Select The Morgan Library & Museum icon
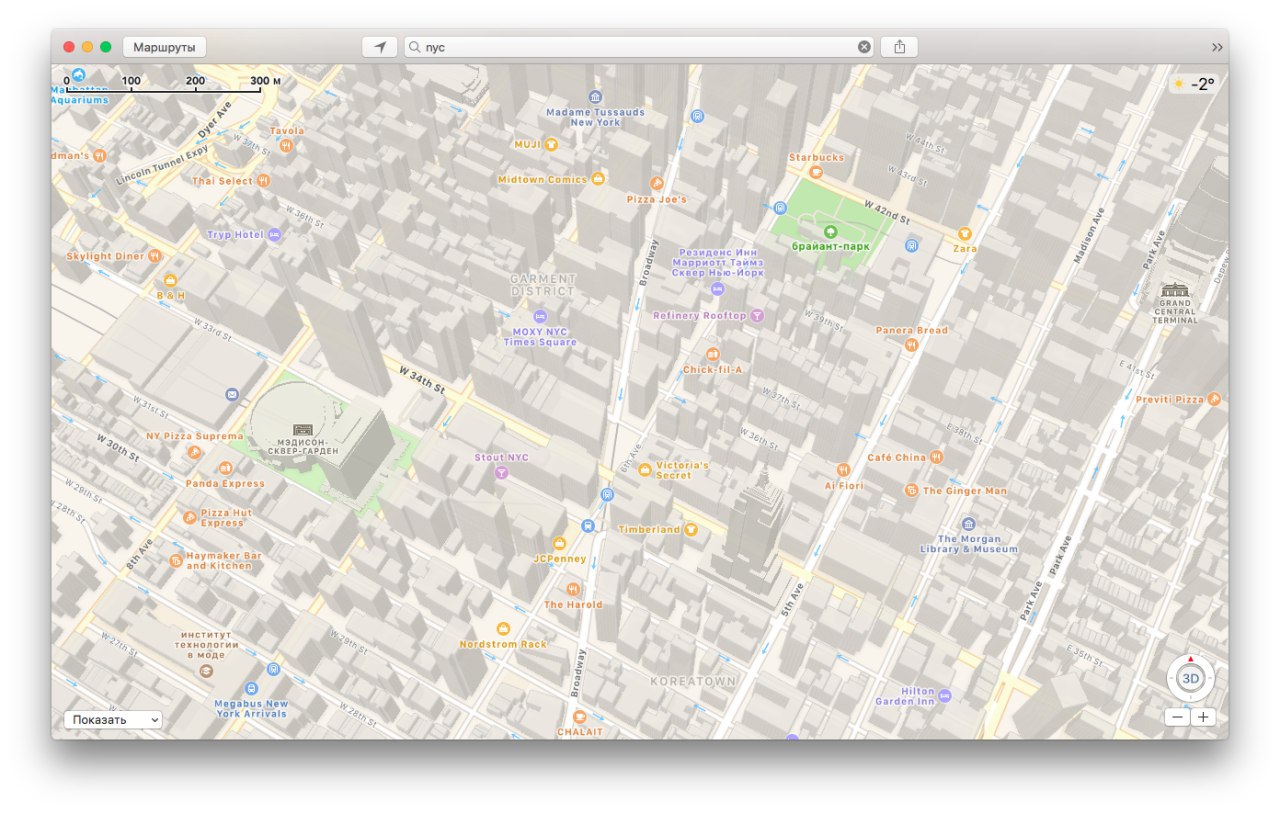1280x813 pixels. pyautogui.click(x=968, y=524)
